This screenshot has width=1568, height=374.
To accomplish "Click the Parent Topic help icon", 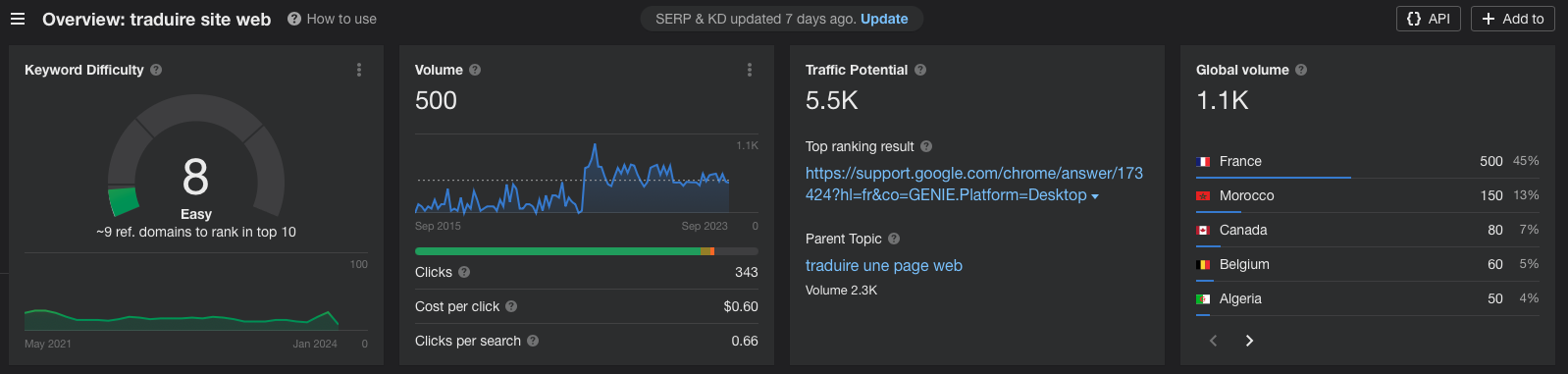I will tap(894, 239).
